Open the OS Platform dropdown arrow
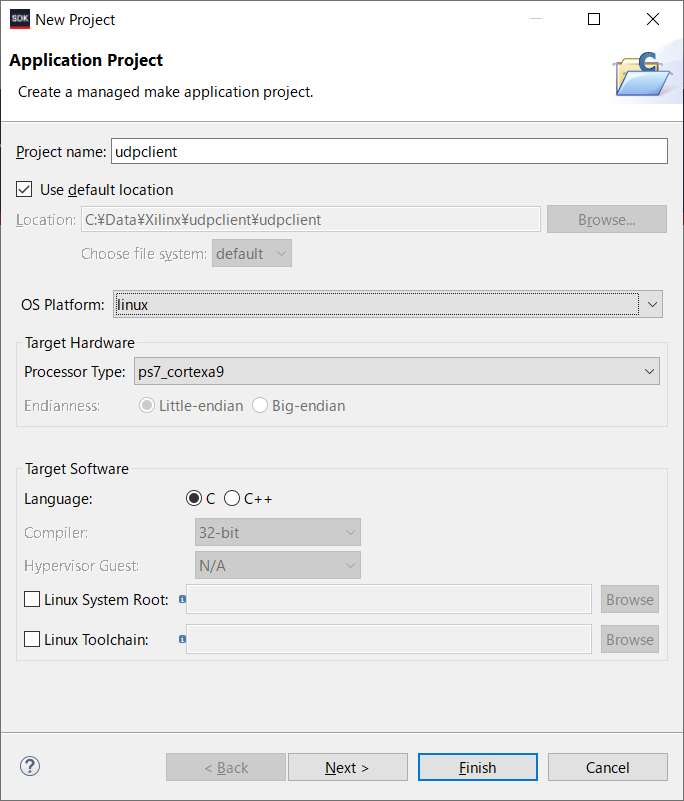The width and height of the screenshot is (684, 801). tap(652, 304)
